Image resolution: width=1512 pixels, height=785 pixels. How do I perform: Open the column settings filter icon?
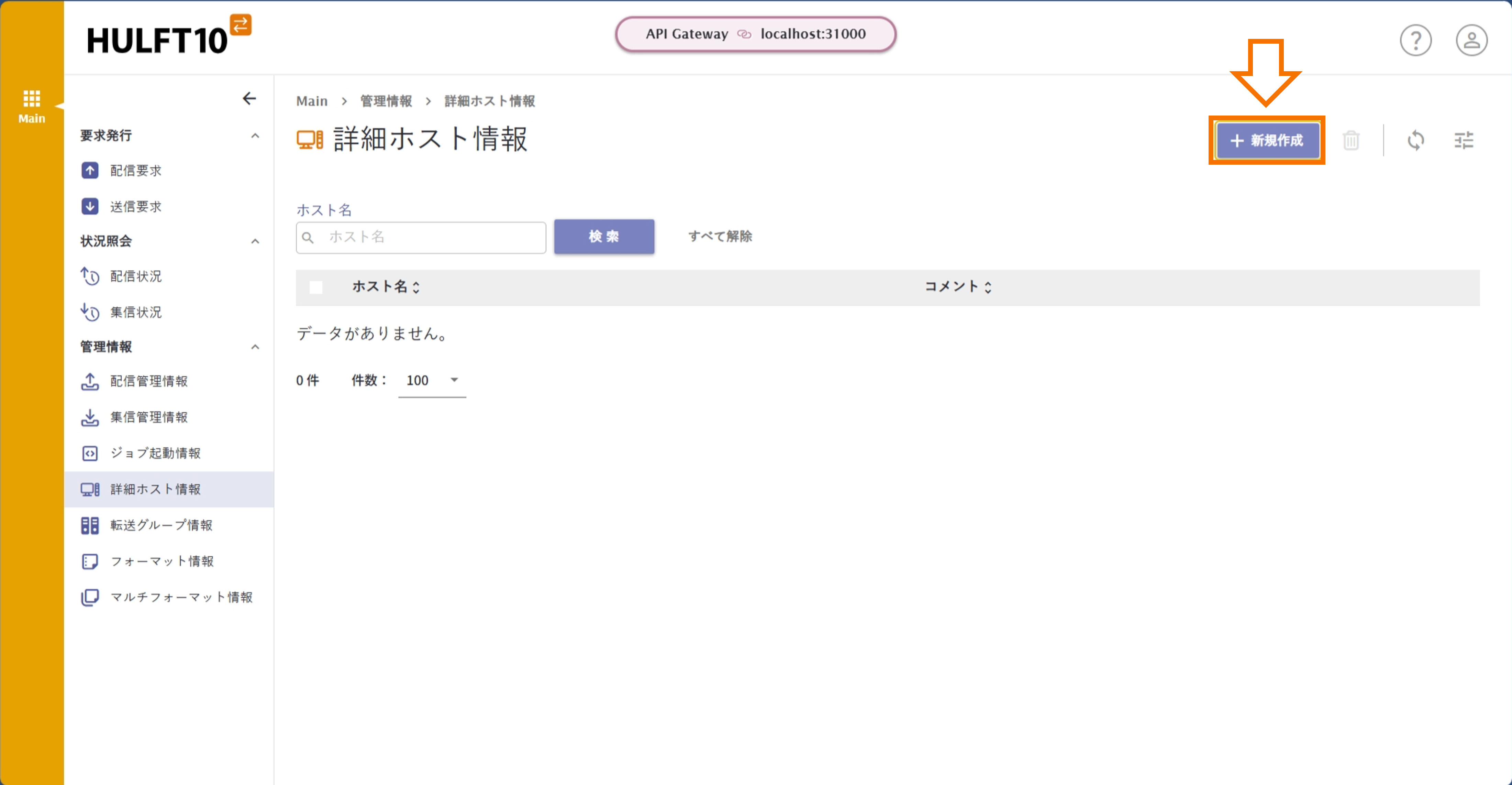[x=1464, y=140]
